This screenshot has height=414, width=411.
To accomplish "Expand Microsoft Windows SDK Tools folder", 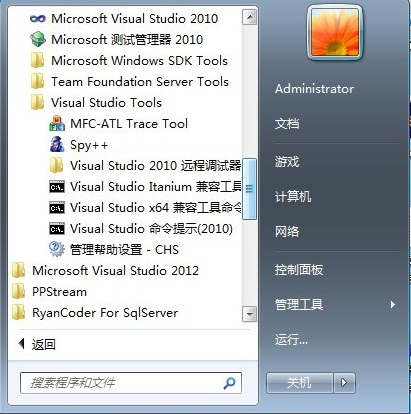I will (x=139, y=61).
